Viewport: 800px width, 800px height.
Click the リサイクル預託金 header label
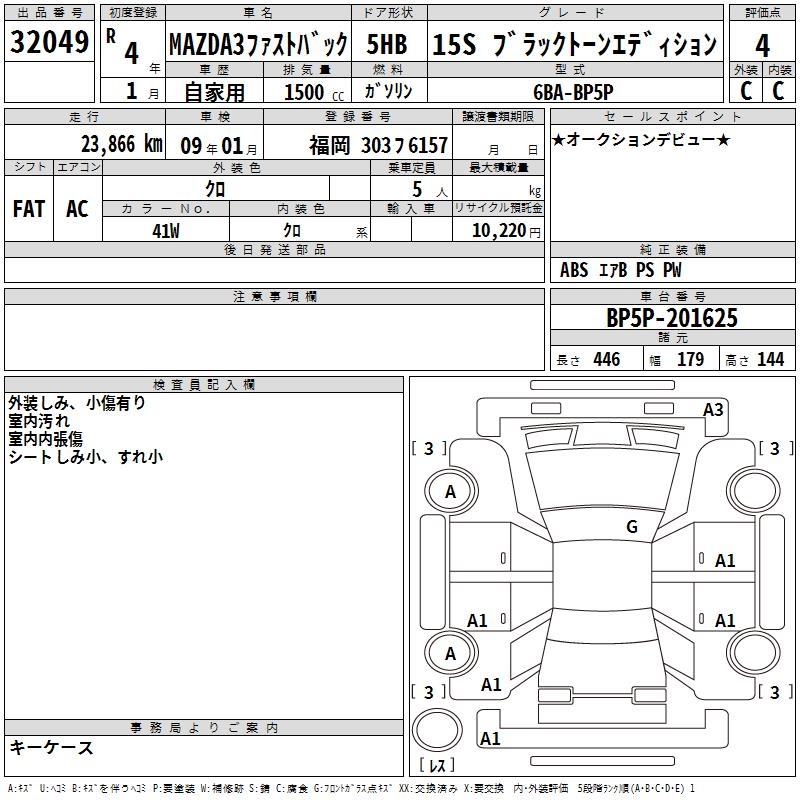coord(498,208)
